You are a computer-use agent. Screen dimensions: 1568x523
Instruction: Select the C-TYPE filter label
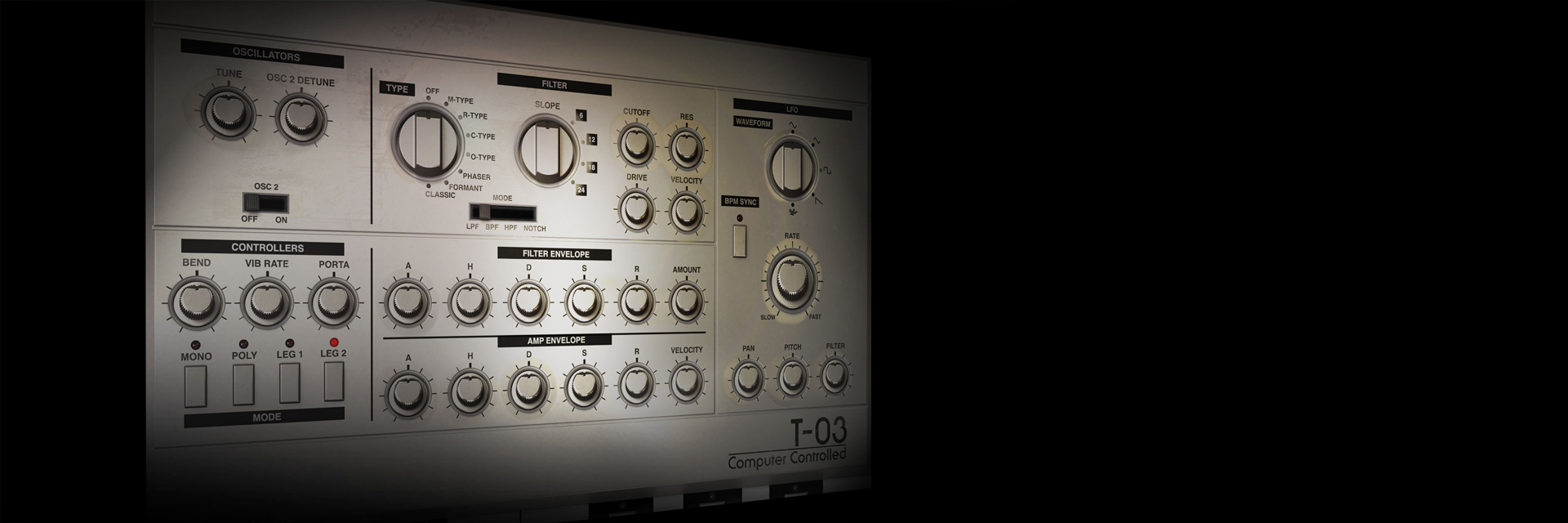483,136
